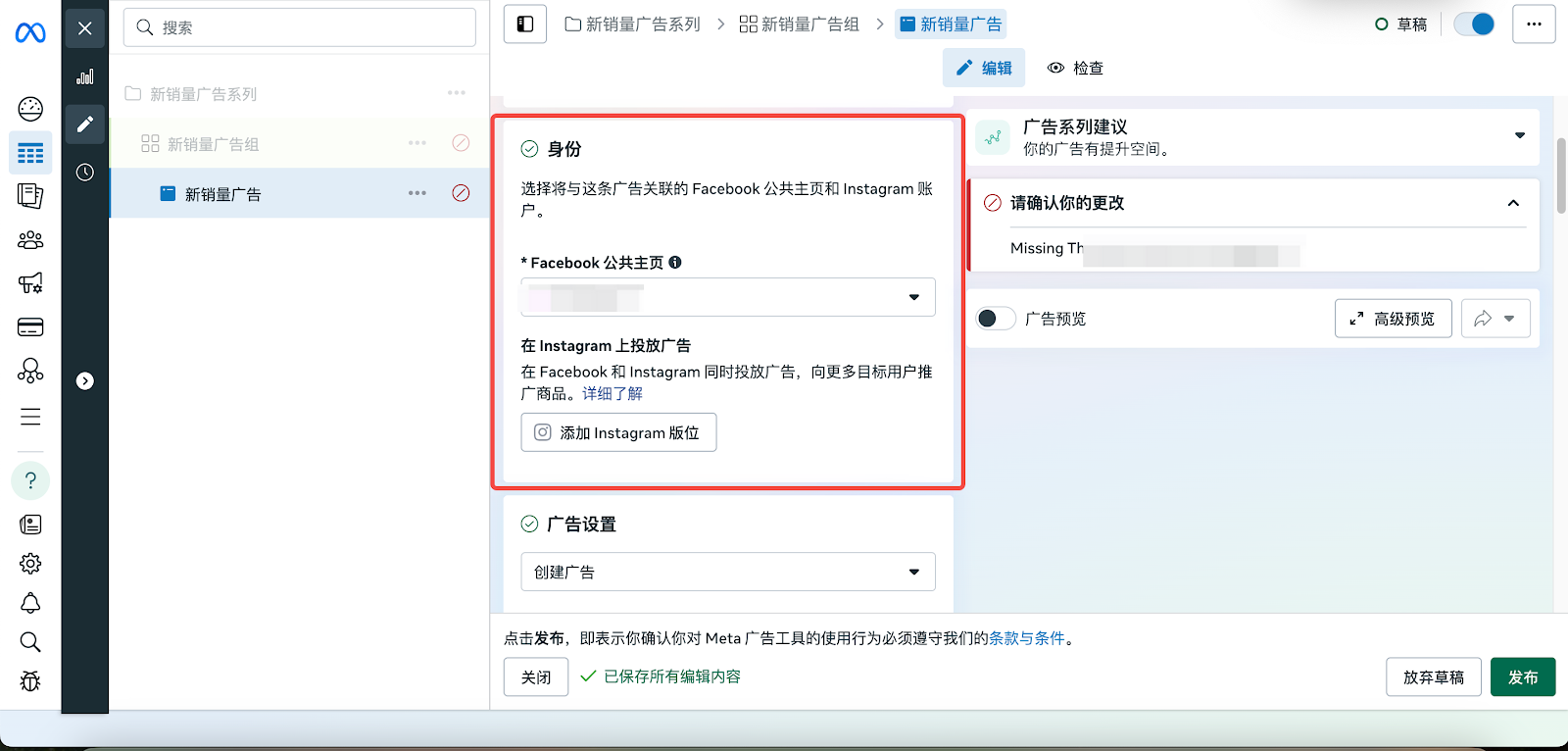Click the bug report icon

[x=30, y=681]
